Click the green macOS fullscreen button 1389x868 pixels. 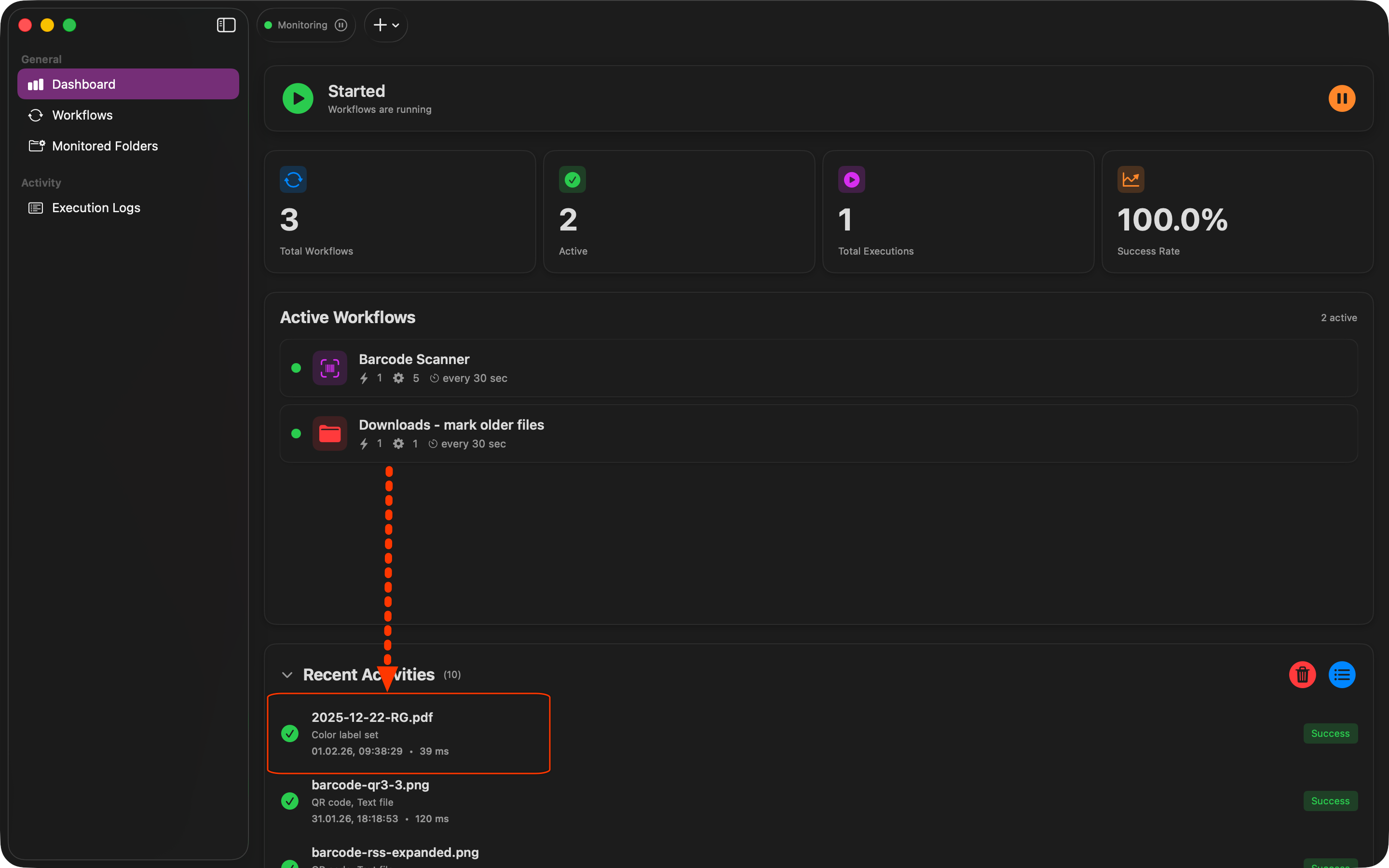tap(69, 25)
